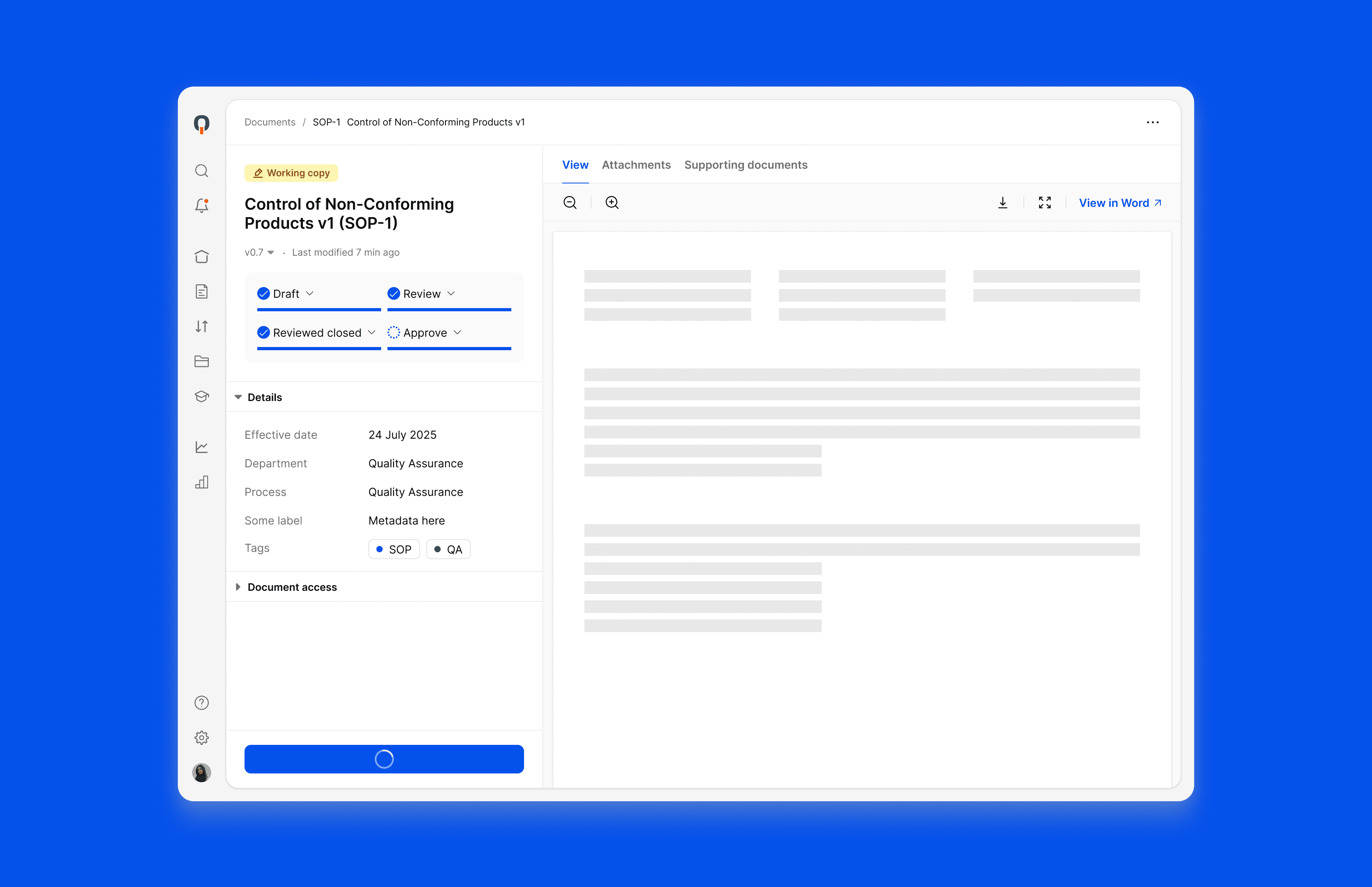1372x887 pixels.
Task: Download the document
Action: (1003, 203)
